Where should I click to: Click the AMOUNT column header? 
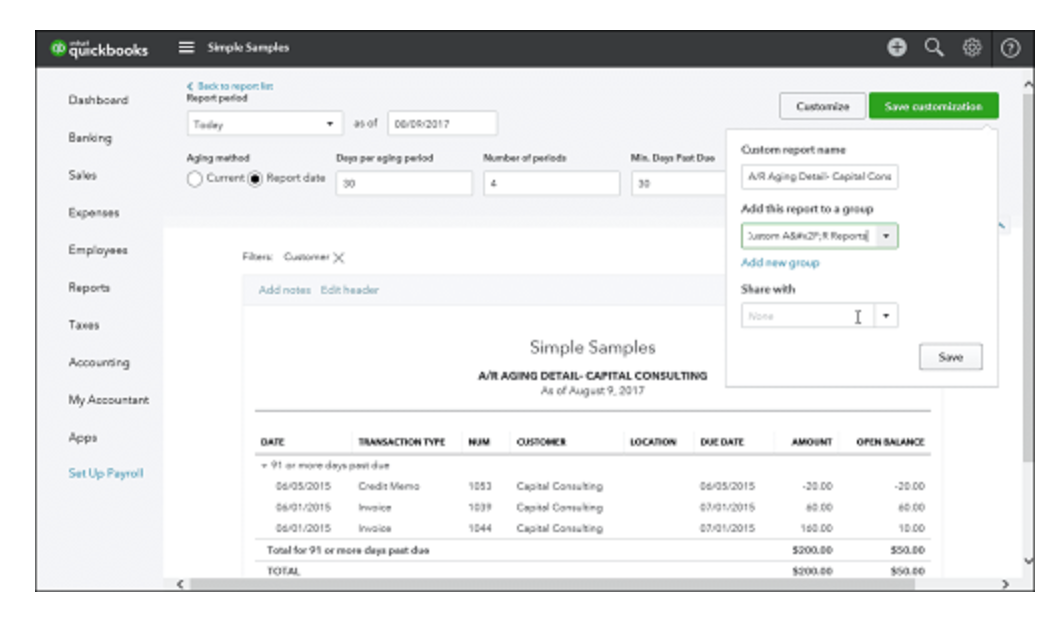812,442
